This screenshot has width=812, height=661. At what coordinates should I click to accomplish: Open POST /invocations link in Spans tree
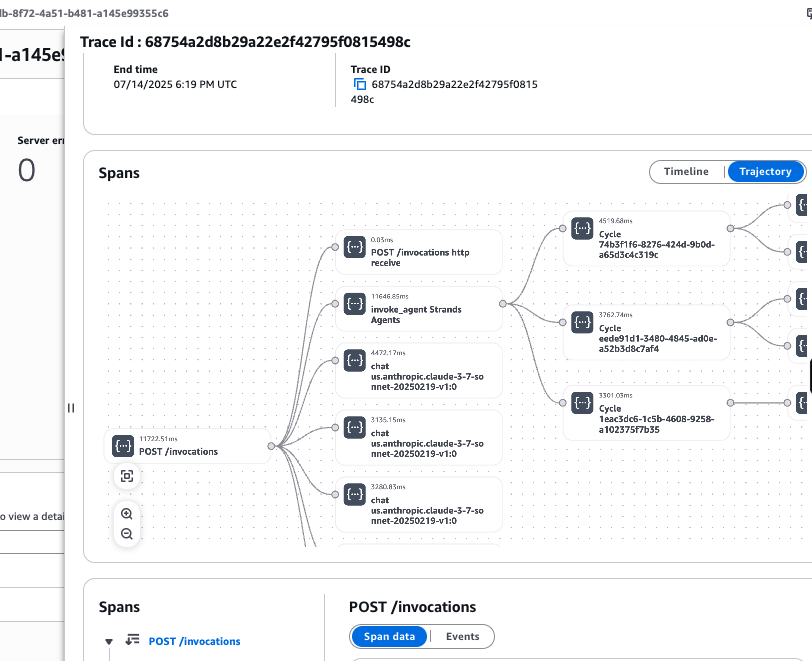(x=194, y=642)
